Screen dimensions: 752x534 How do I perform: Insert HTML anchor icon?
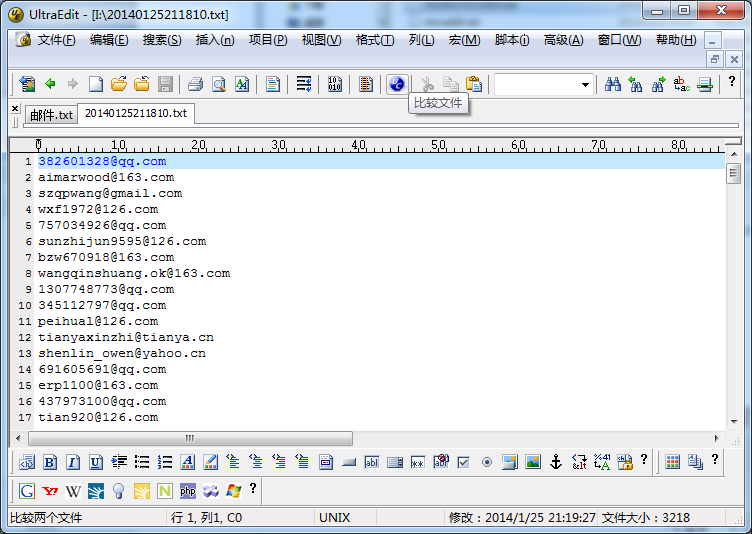click(557, 462)
